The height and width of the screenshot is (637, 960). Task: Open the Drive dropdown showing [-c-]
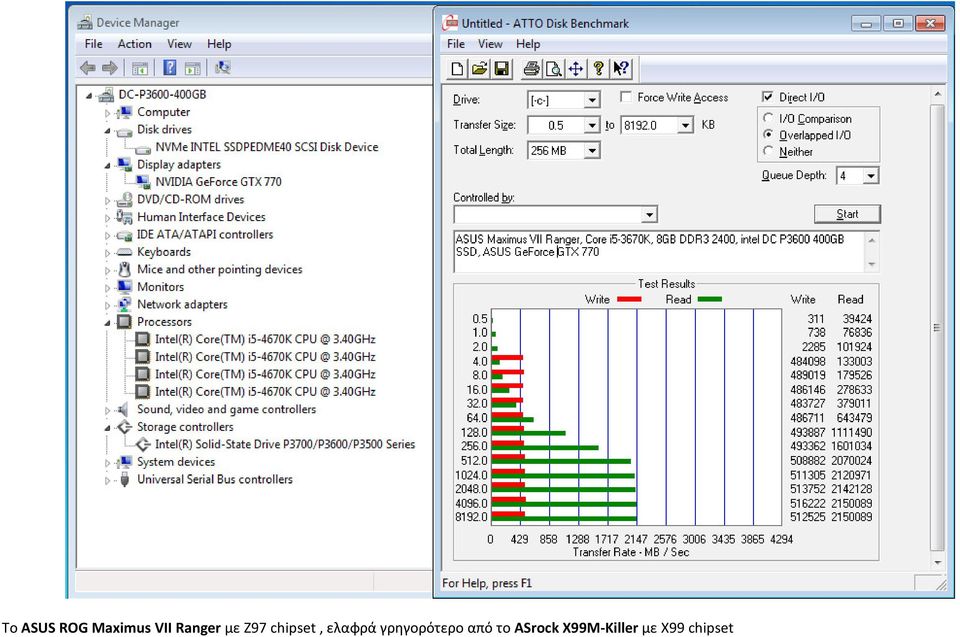[x=591, y=100]
